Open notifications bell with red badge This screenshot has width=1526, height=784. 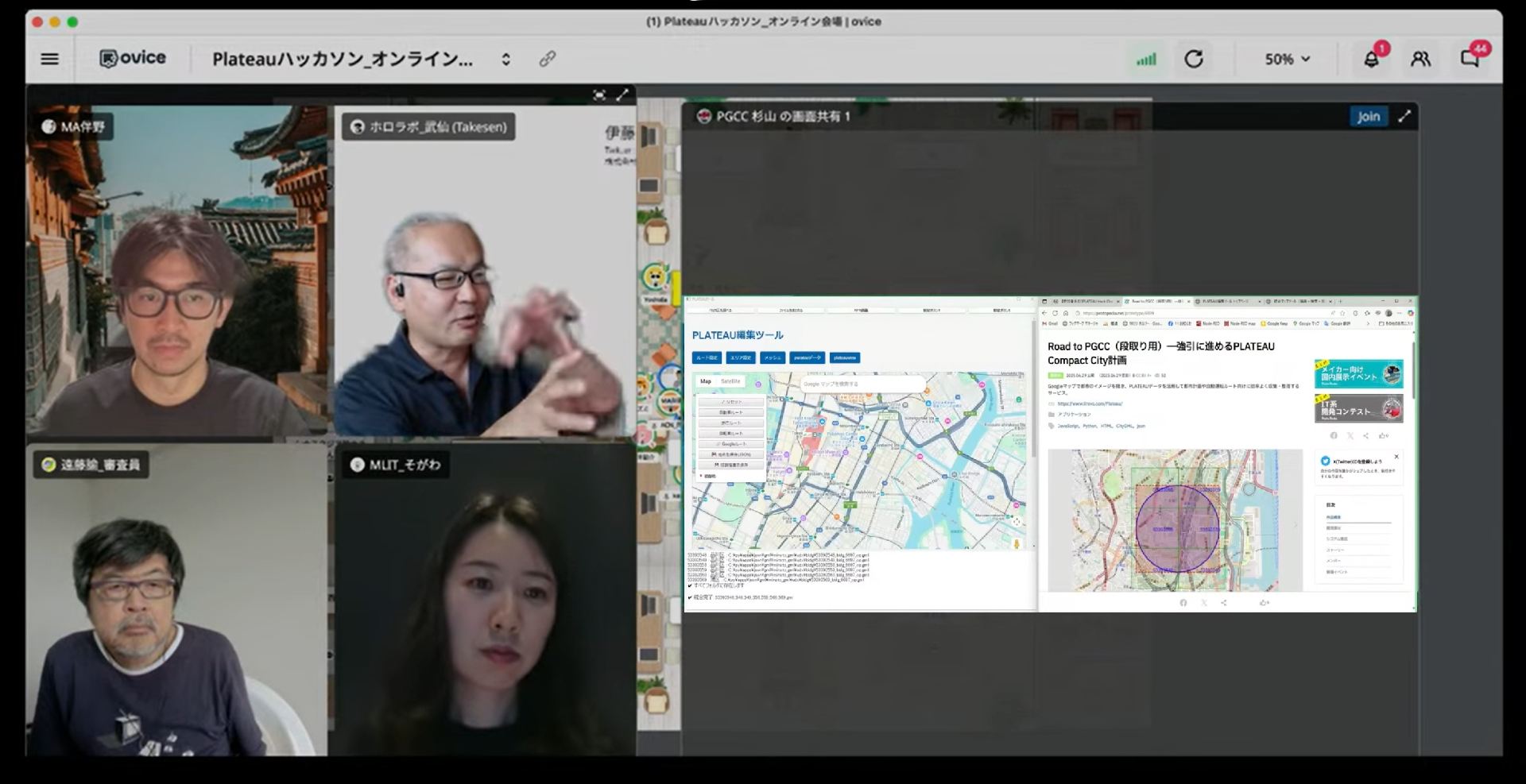(x=1371, y=59)
